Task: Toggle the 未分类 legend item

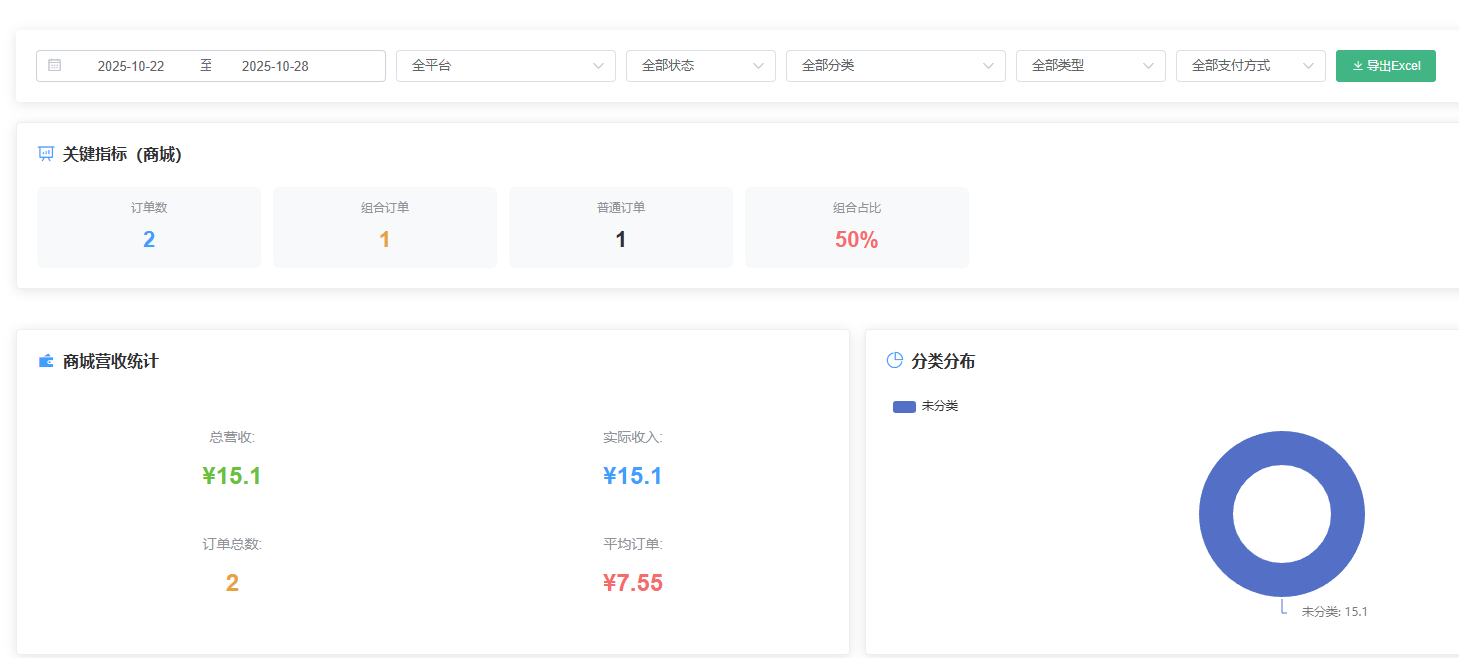Action: tap(925, 406)
